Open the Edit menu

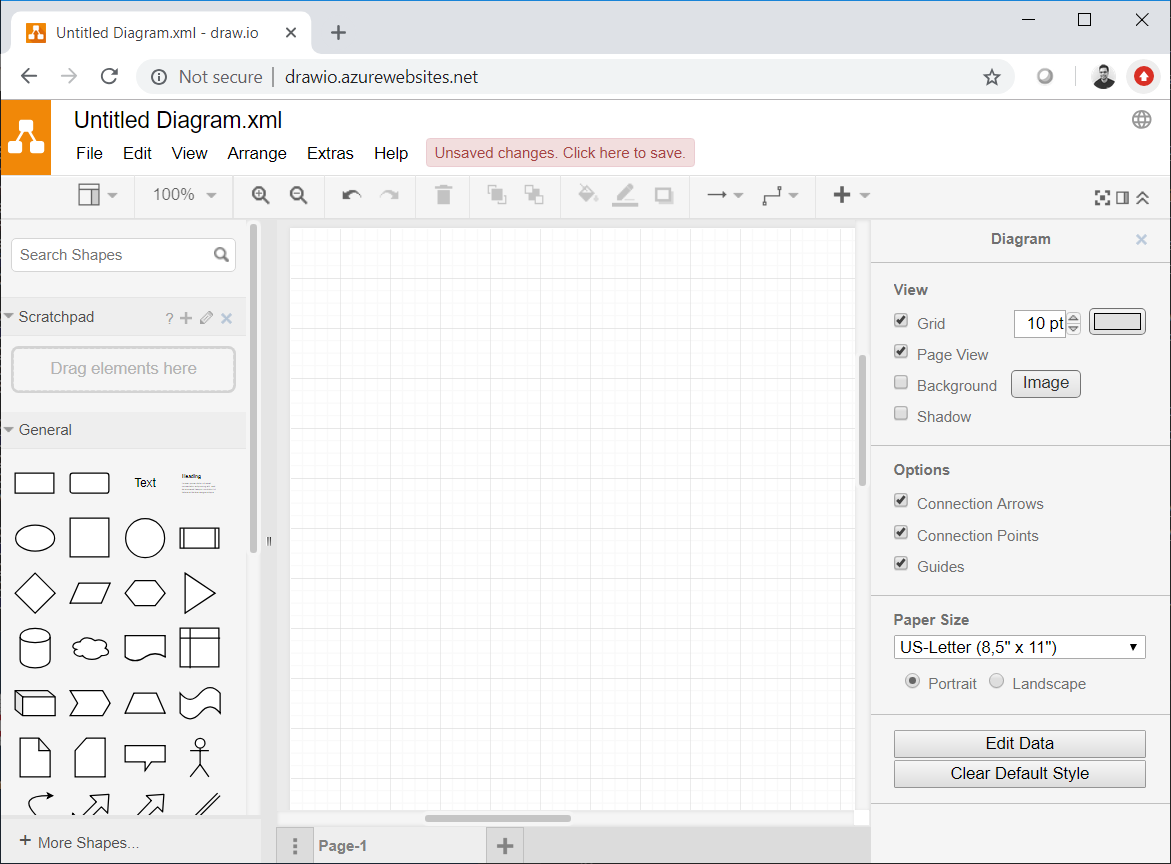pos(137,153)
